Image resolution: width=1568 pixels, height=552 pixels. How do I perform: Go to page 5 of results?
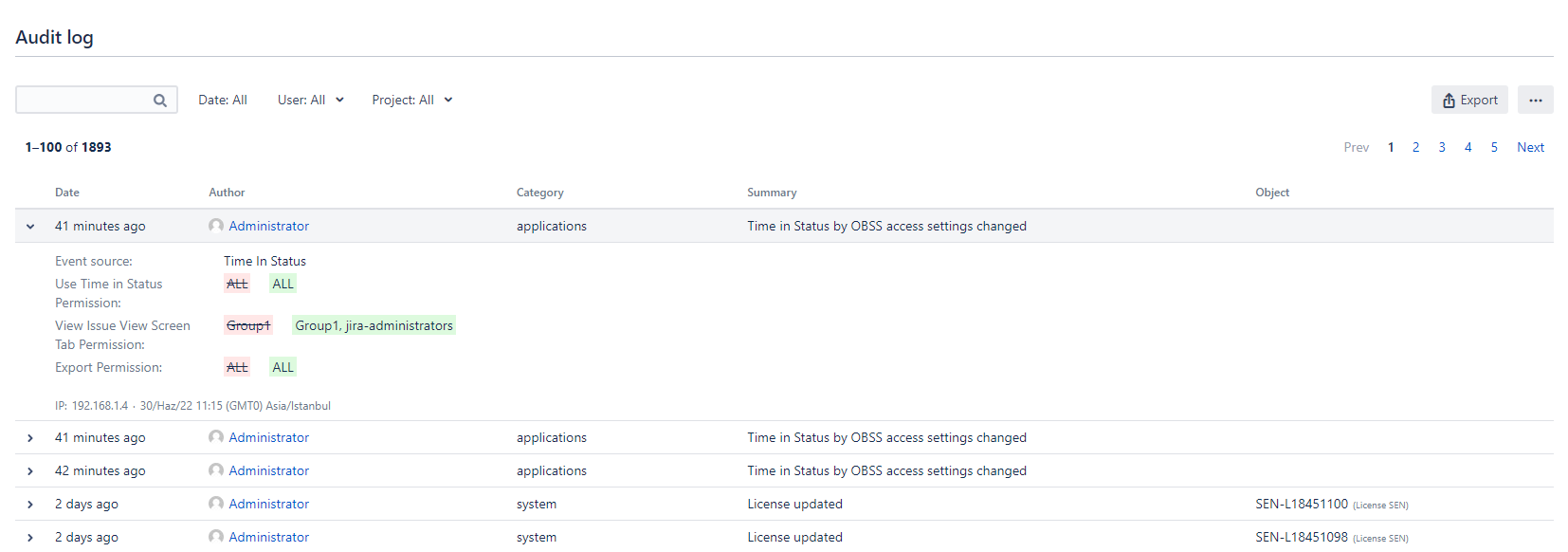coord(1494,147)
